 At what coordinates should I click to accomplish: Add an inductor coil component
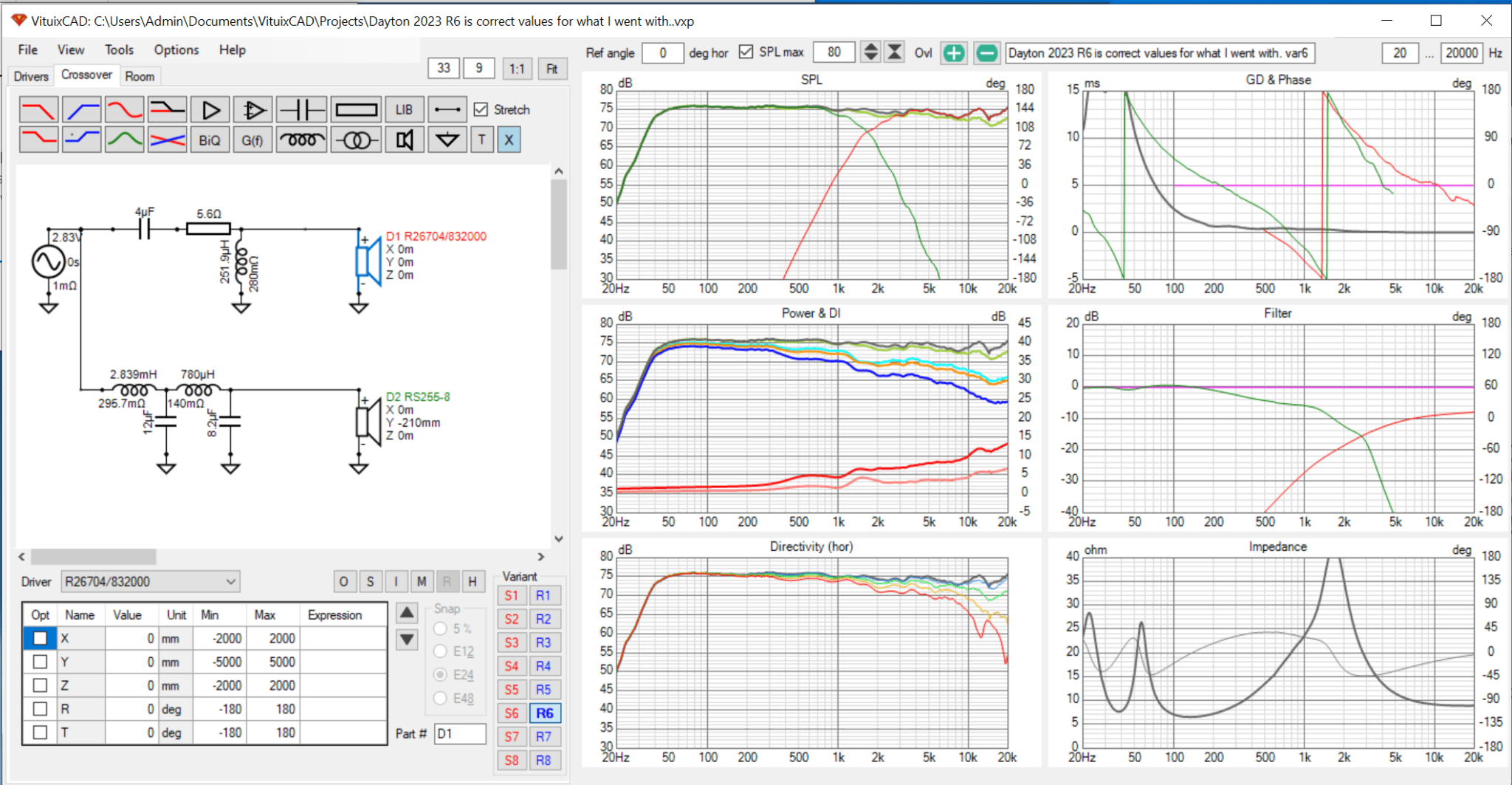(301, 140)
